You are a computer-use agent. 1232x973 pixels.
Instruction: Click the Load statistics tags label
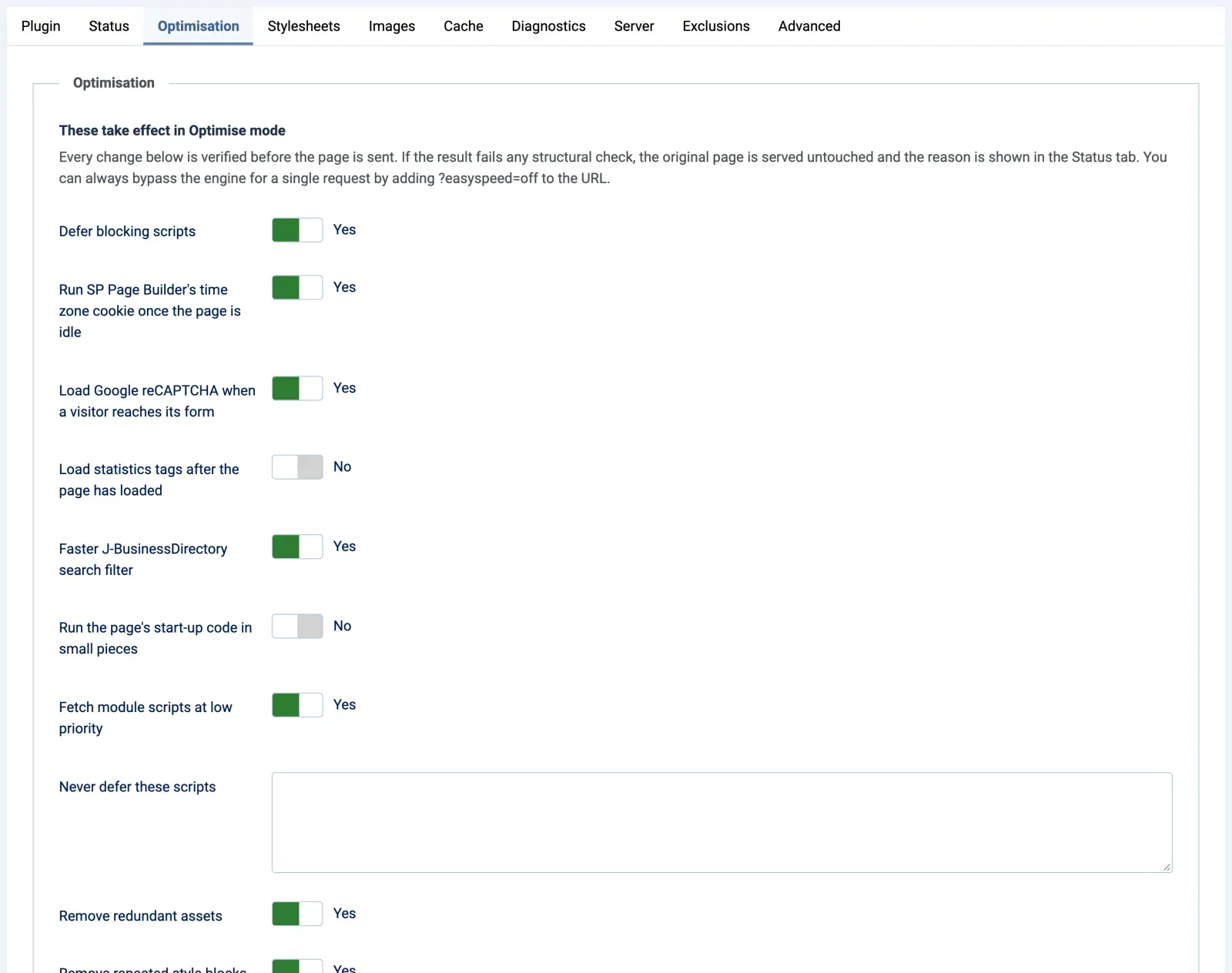pos(149,480)
